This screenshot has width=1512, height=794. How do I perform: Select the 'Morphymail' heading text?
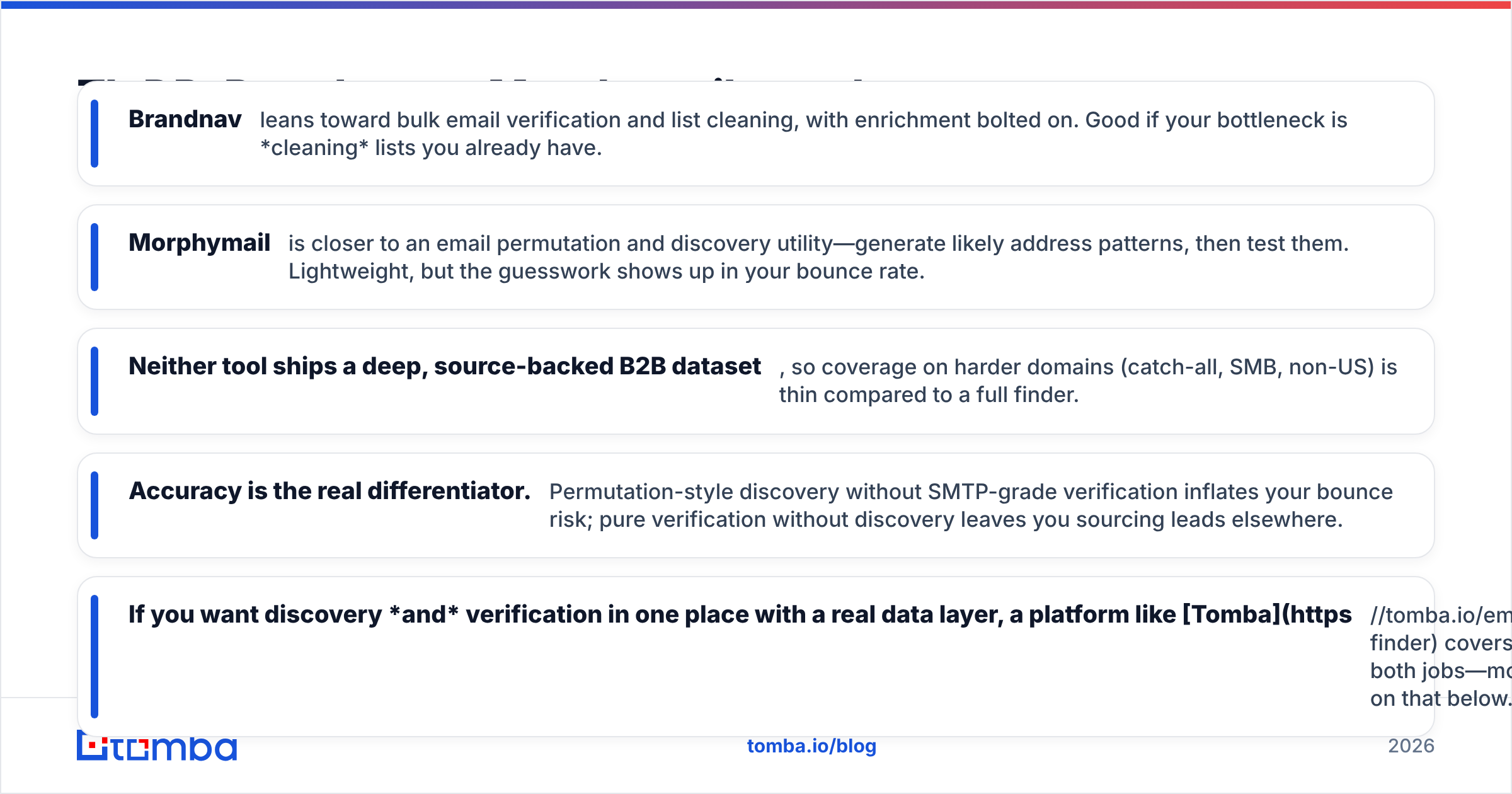(x=199, y=243)
